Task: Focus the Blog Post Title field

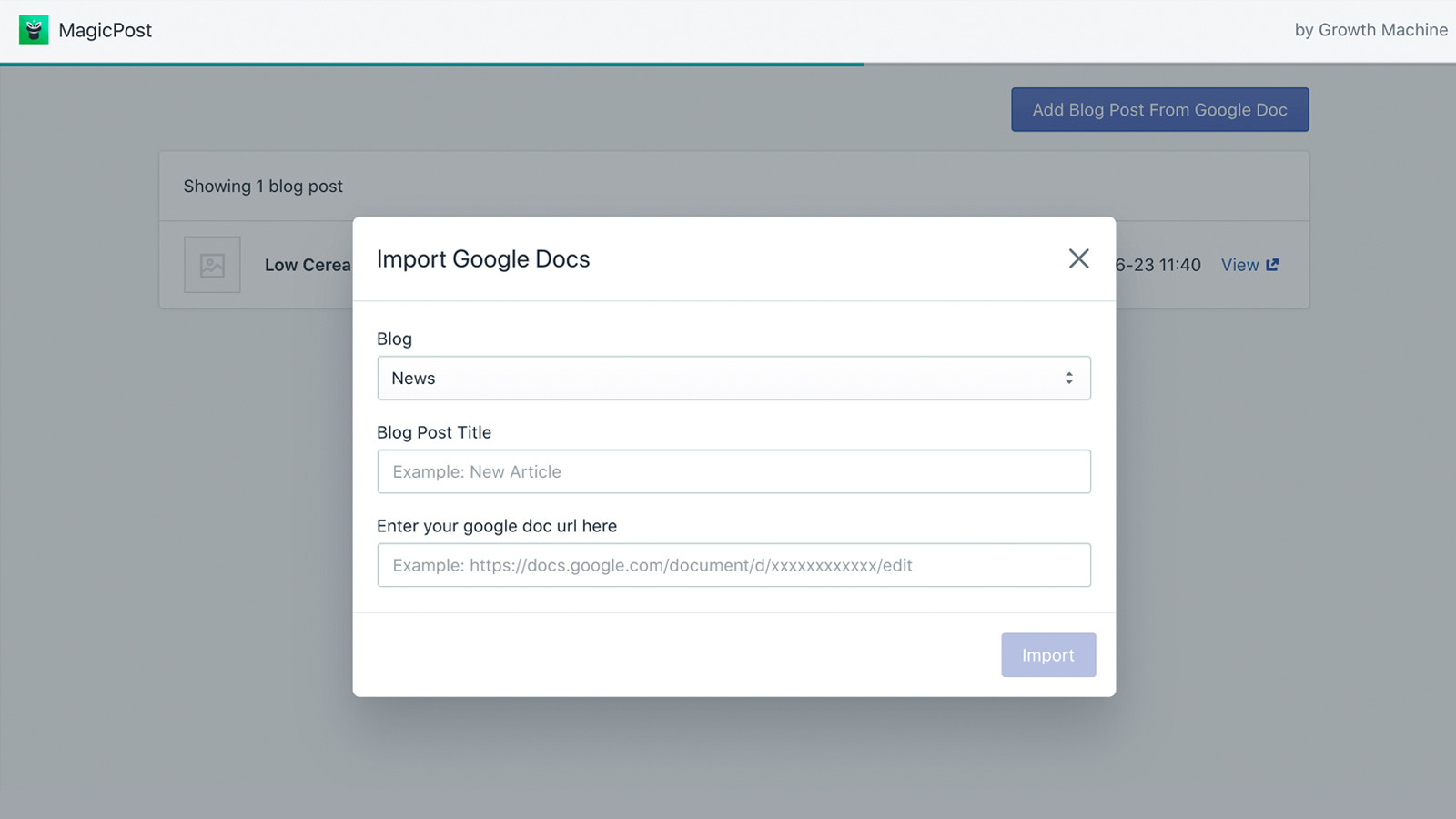Action: [733, 471]
